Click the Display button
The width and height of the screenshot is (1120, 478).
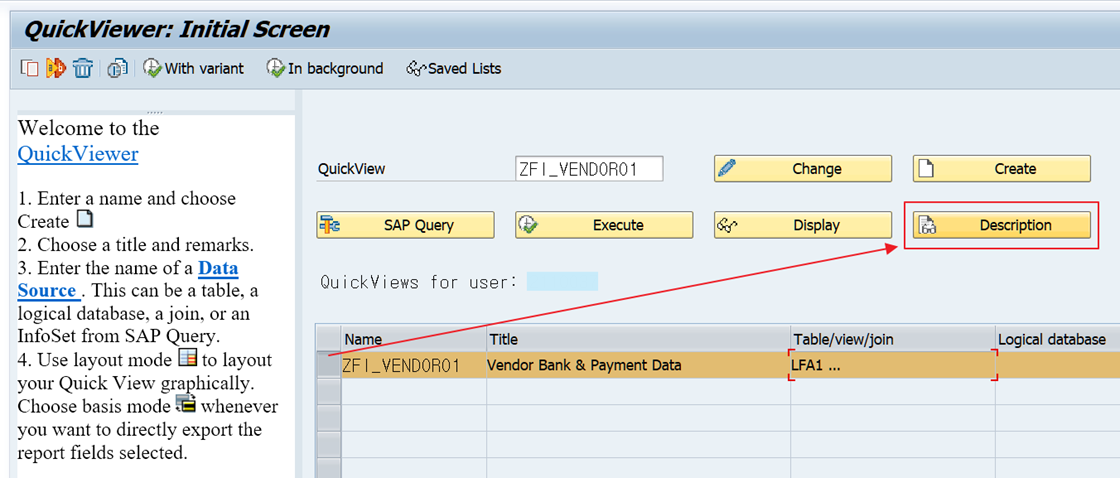pos(803,225)
